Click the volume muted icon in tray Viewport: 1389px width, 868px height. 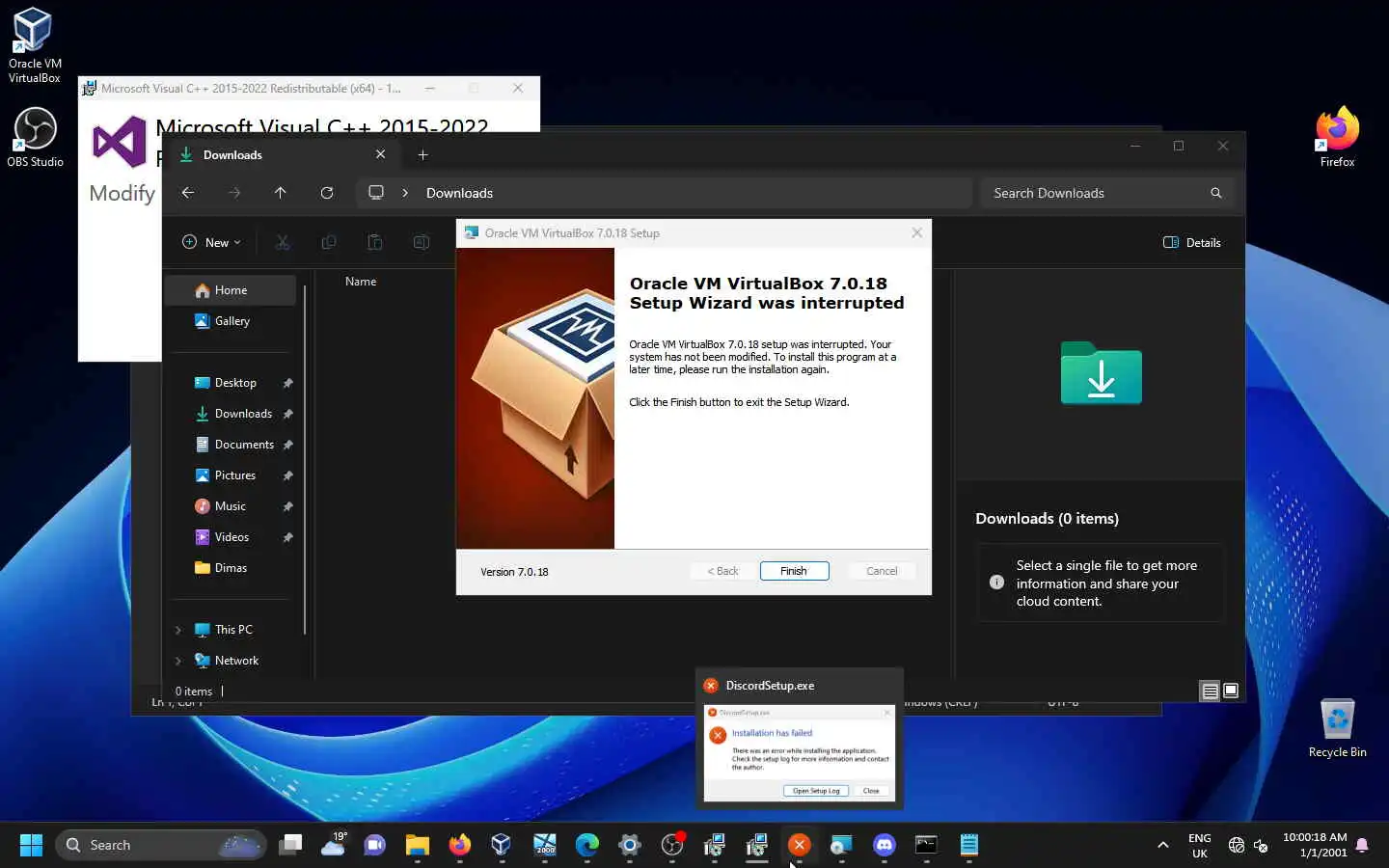point(1261,845)
